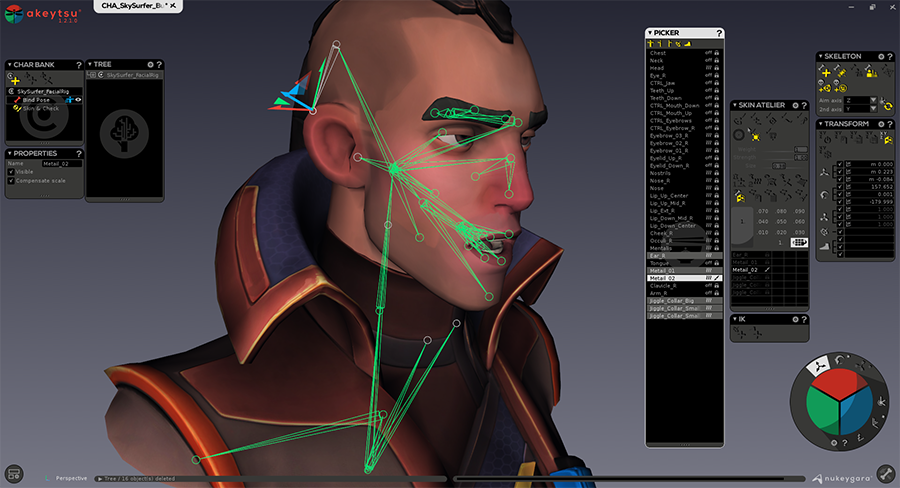Image resolution: width=900 pixels, height=488 pixels.
Task: Open IK panel settings gear
Action: click(795, 319)
